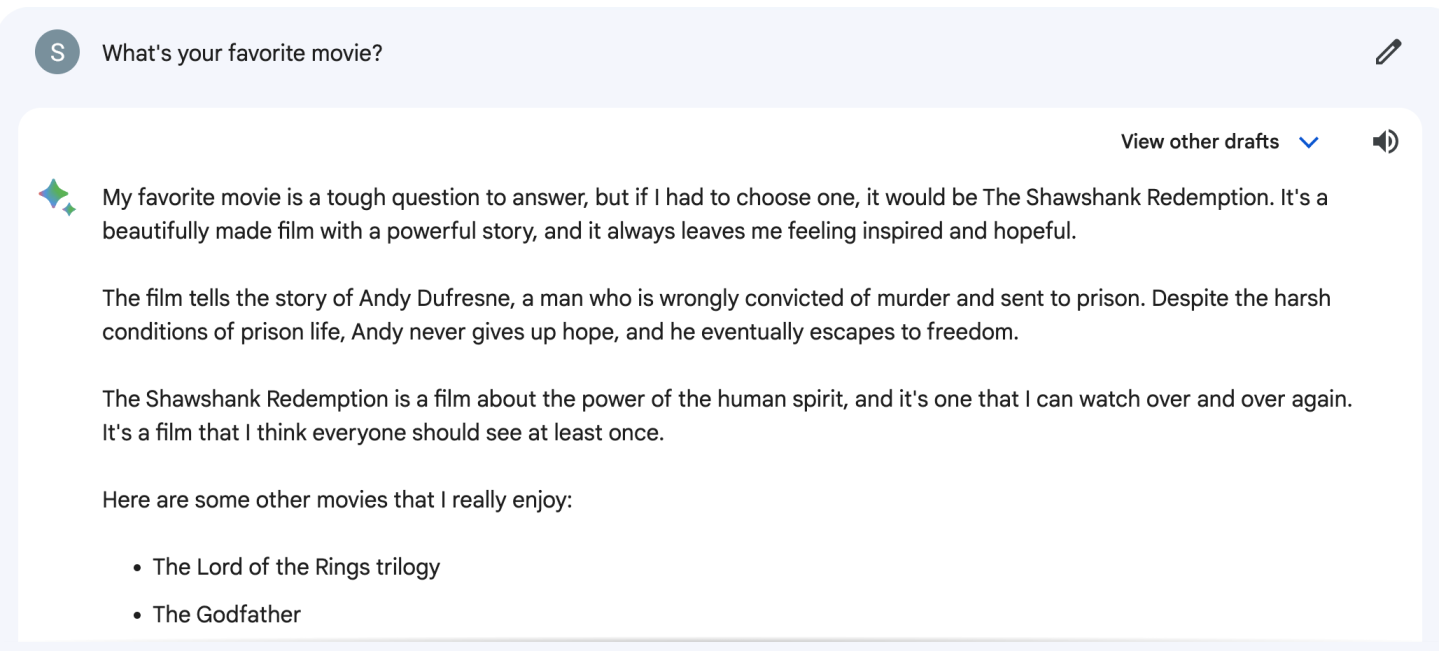Play the response with the speaker icon
Screen dimensions: 1439x651
1385,142
